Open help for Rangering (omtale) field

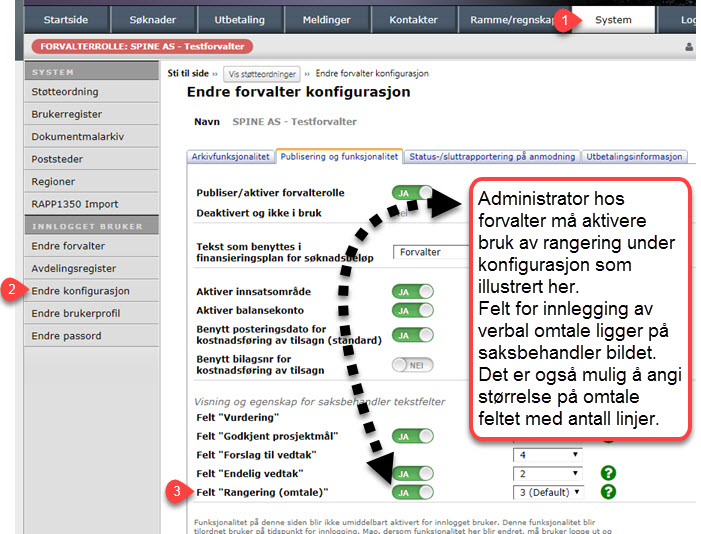(x=608, y=492)
